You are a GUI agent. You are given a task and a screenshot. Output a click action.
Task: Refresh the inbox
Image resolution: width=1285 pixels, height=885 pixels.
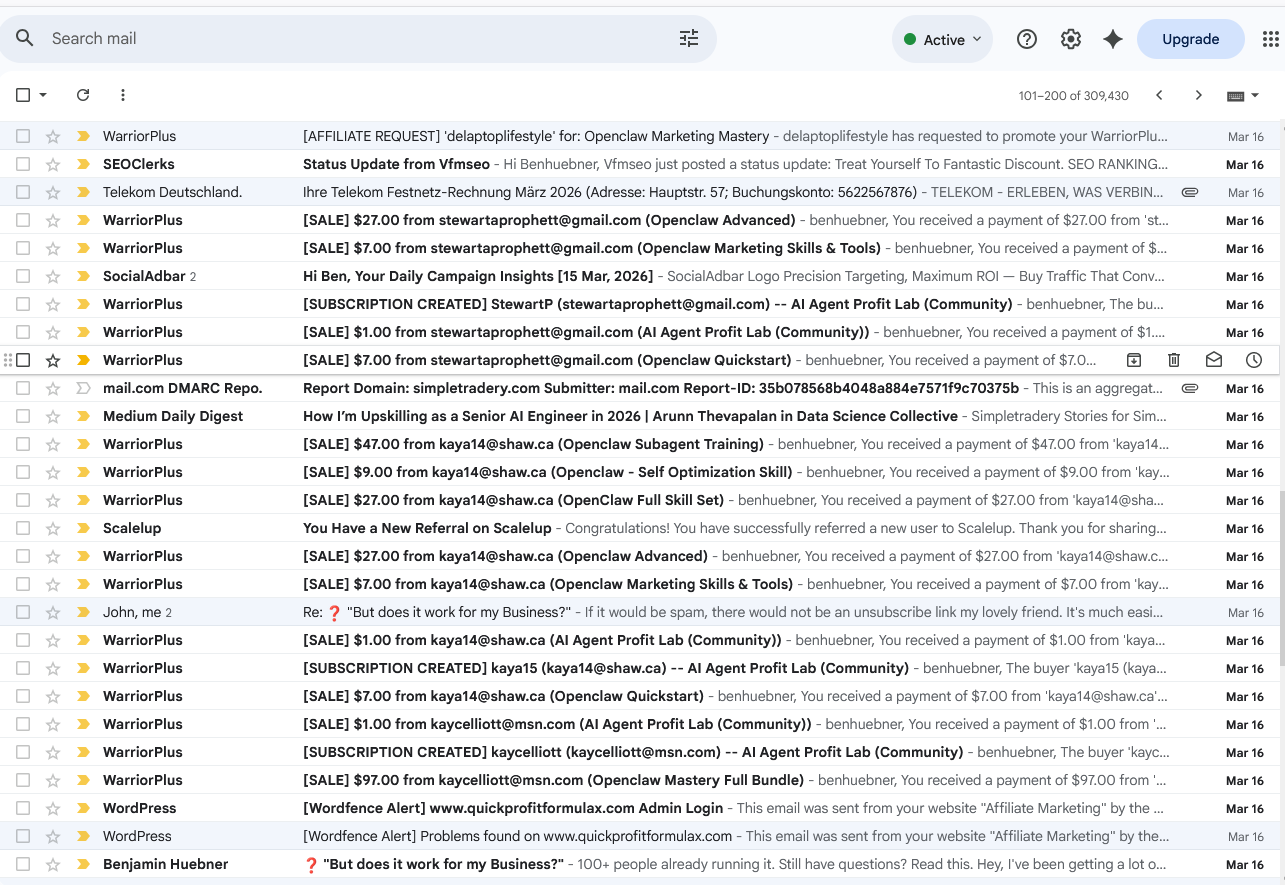(x=83, y=94)
